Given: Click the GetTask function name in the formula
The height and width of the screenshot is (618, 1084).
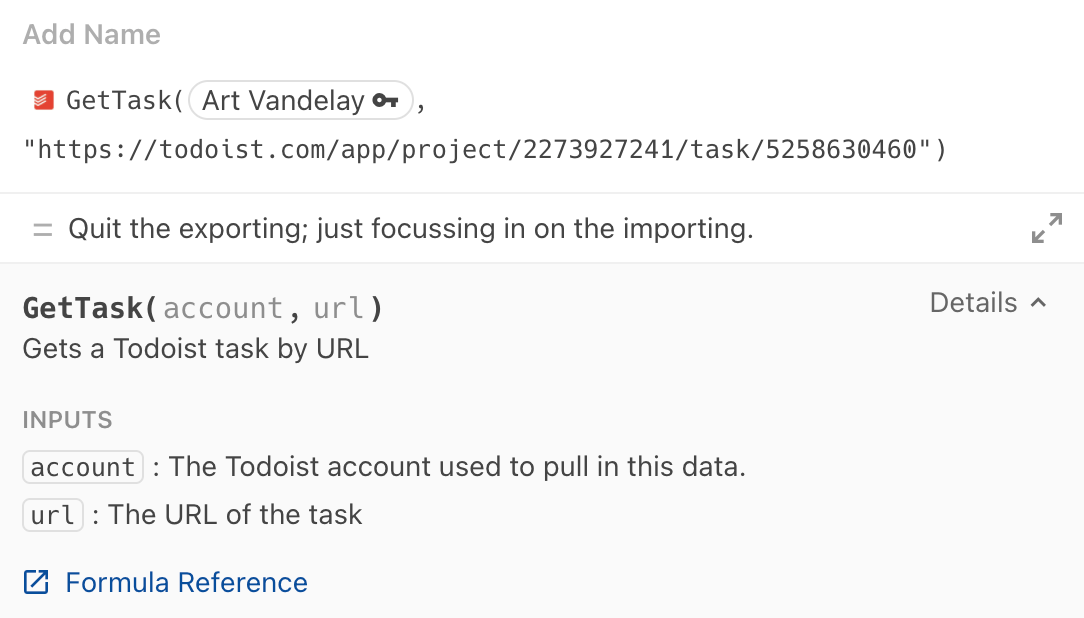Looking at the screenshot, I should (120, 100).
